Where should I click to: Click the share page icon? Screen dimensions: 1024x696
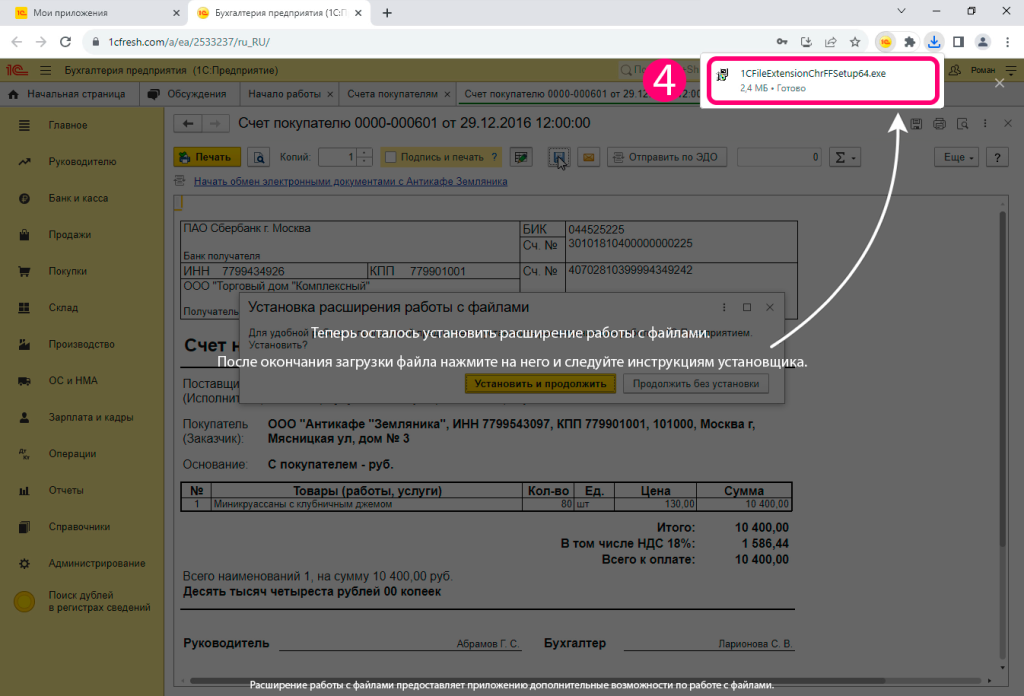(831, 42)
